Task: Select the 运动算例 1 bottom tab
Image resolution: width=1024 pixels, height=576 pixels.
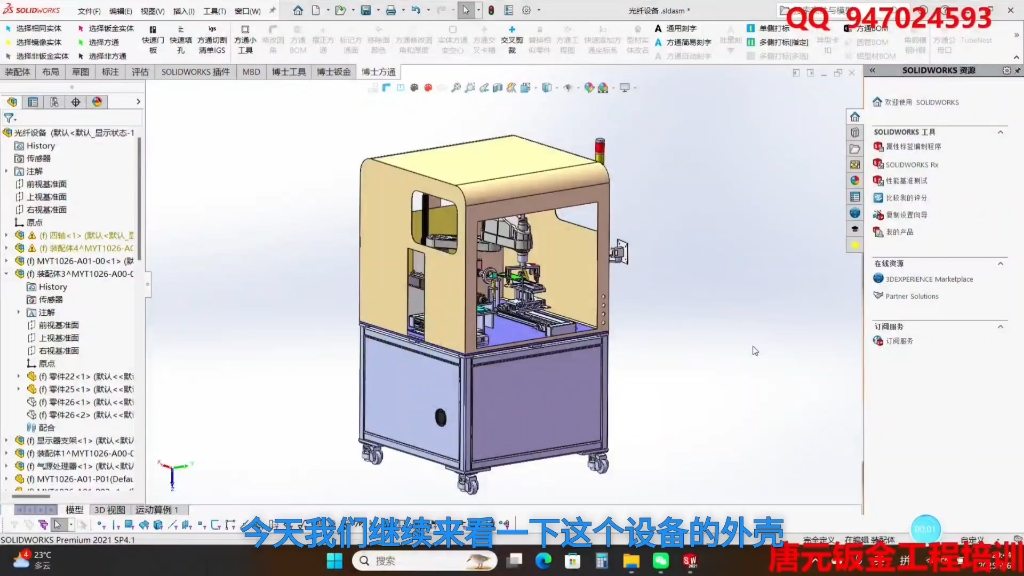Action: pos(157,509)
